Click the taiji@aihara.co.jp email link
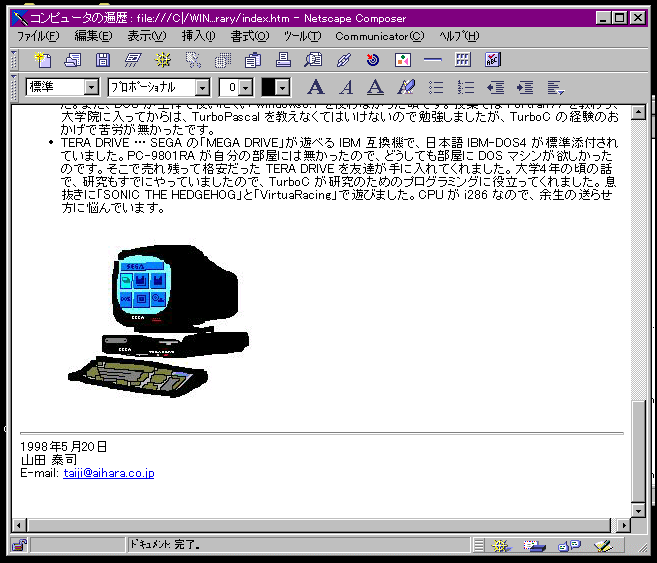657x563 pixels. click(x=108, y=472)
